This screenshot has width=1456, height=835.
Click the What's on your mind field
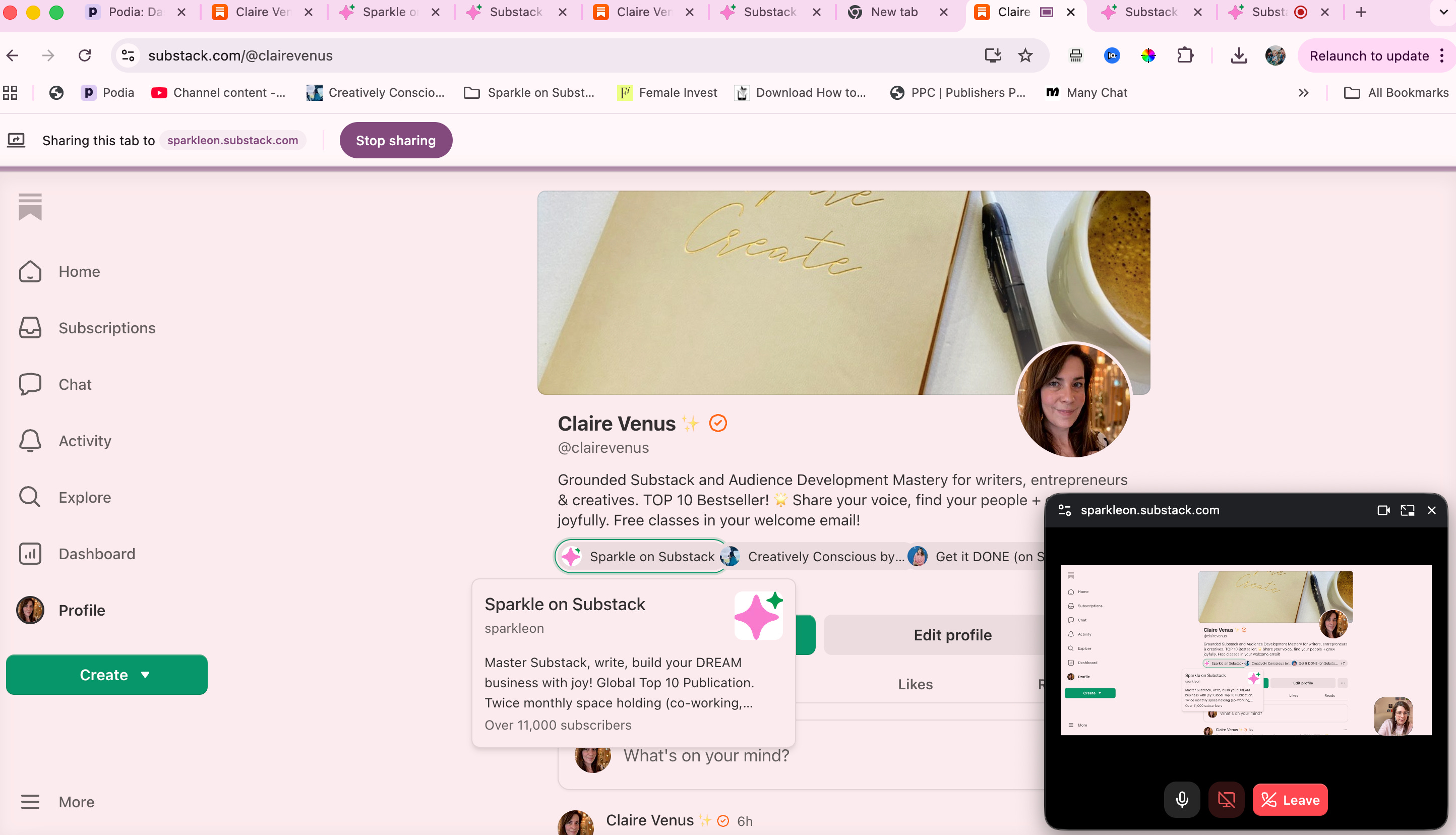[706, 756]
